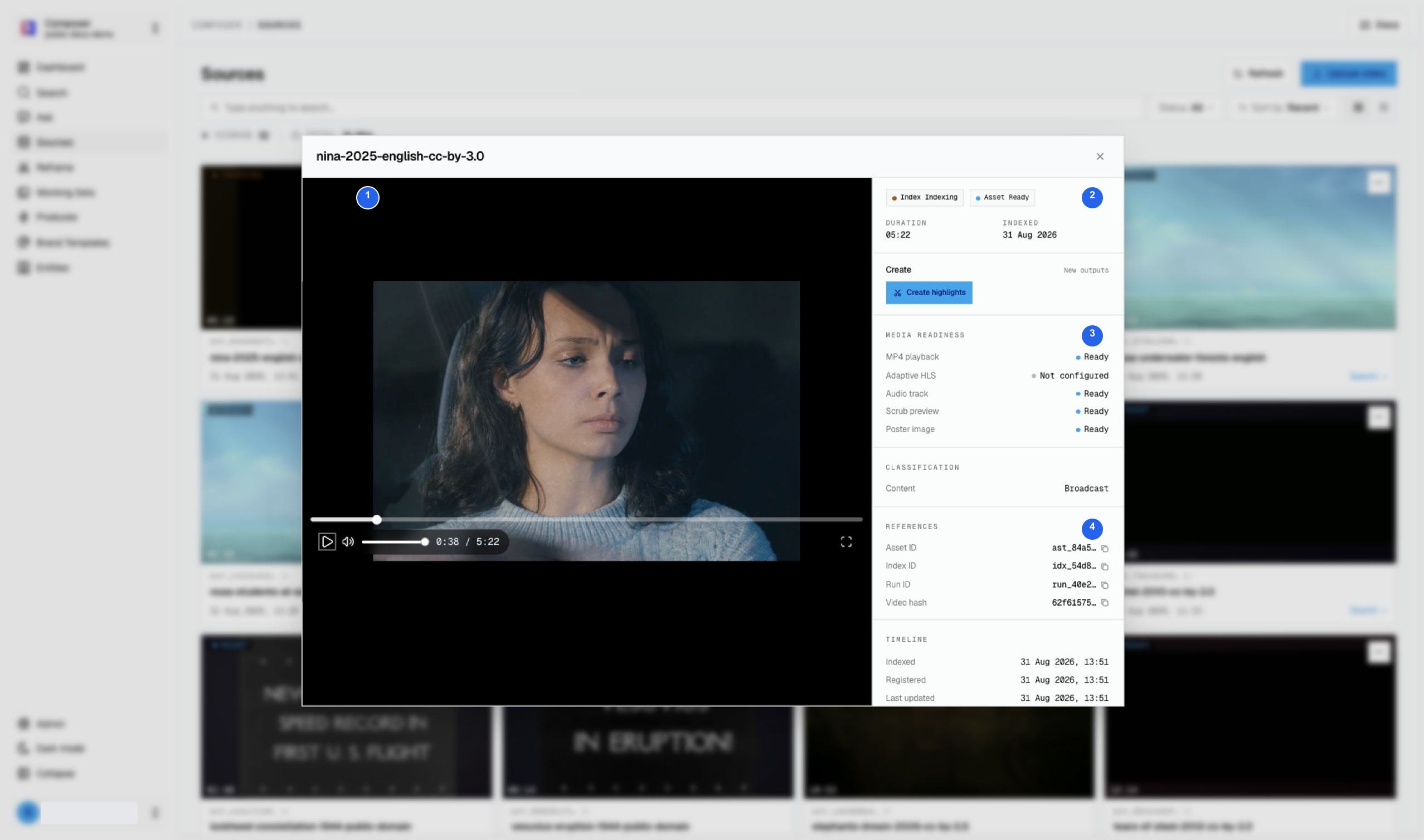Open Working Sets in the sidebar
This screenshot has width=1424, height=840.
point(57,192)
